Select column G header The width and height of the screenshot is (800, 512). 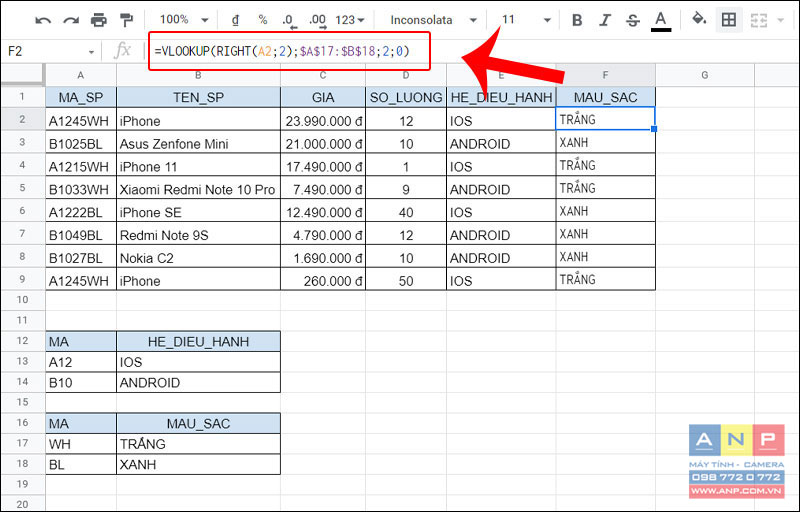(x=705, y=75)
